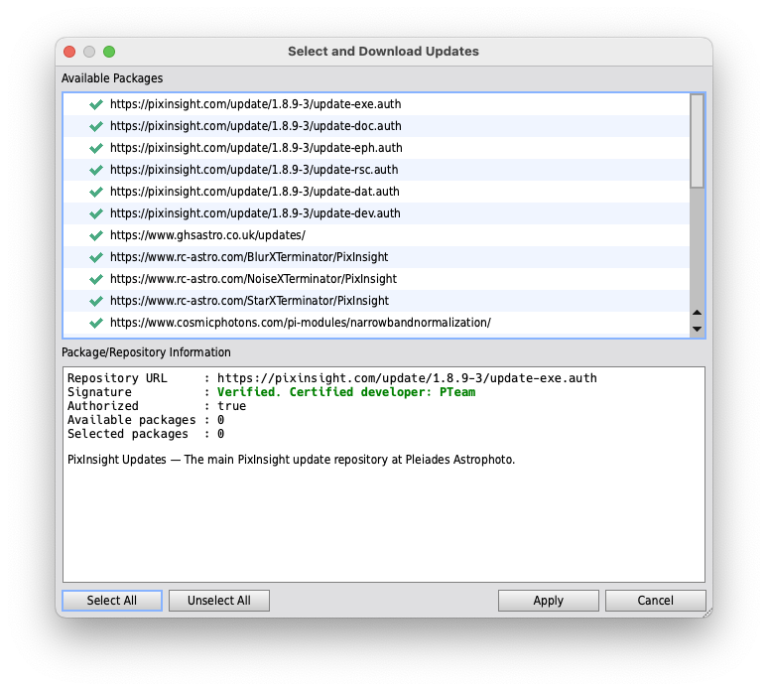
Task: Click the scroll down arrow in package list
Action: pyautogui.click(x=697, y=329)
